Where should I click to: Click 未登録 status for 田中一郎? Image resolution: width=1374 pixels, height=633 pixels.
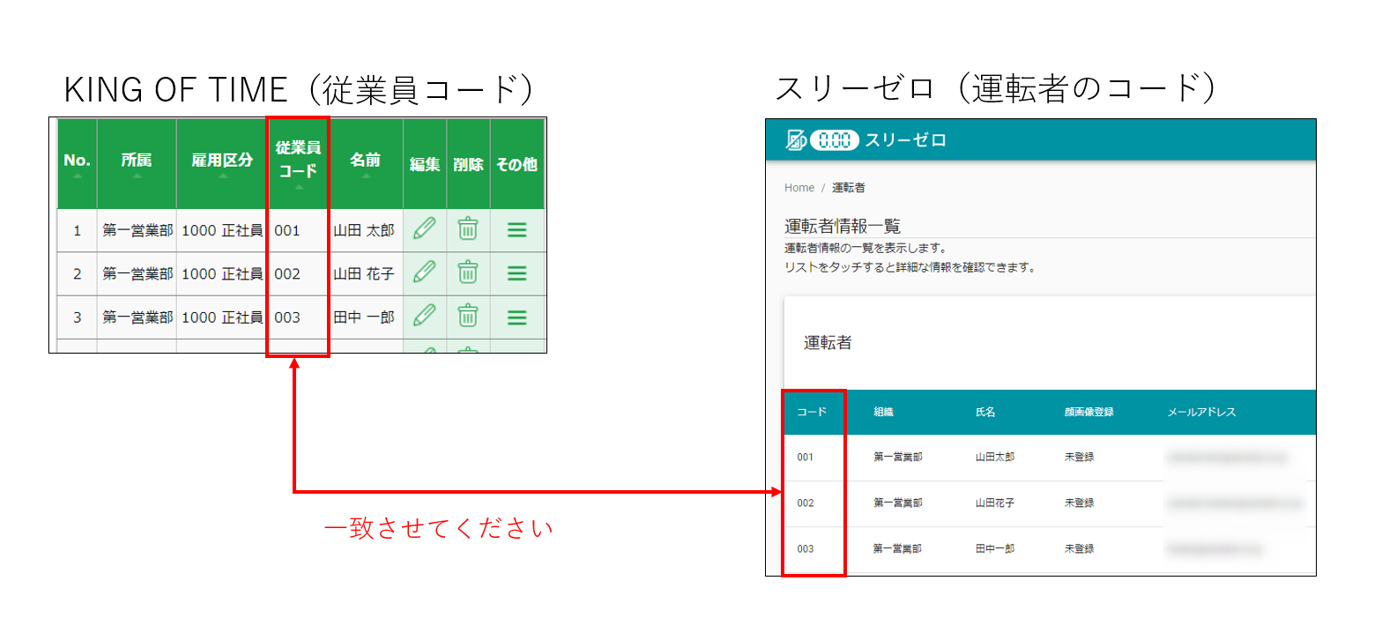[x=1079, y=549]
